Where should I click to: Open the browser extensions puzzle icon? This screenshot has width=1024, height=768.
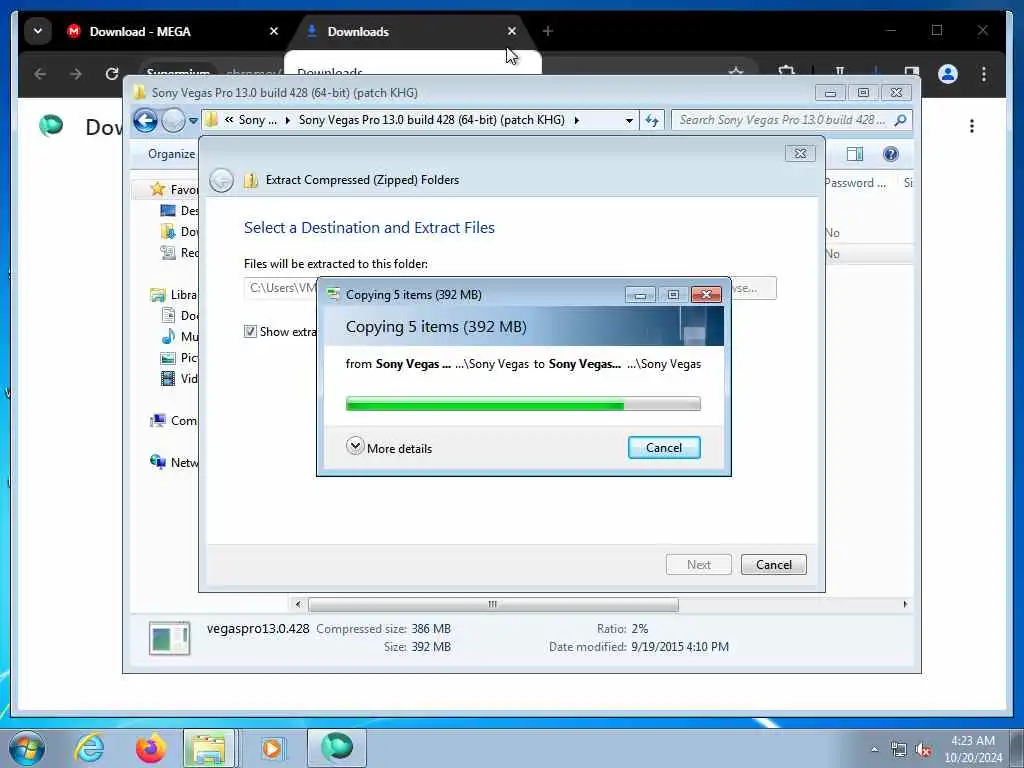coord(786,72)
